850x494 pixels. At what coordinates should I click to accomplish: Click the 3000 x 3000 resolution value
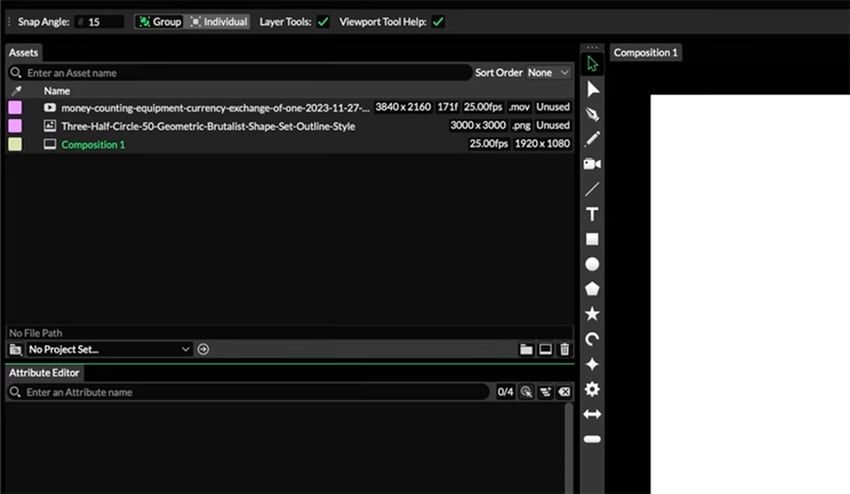point(478,125)
